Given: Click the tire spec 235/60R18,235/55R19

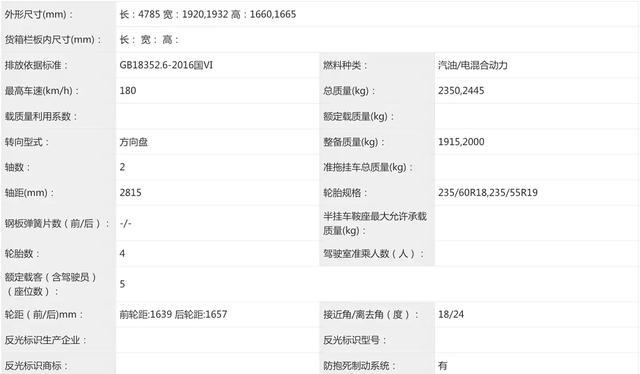Looking at the screenshot, I should click(488, 193).
